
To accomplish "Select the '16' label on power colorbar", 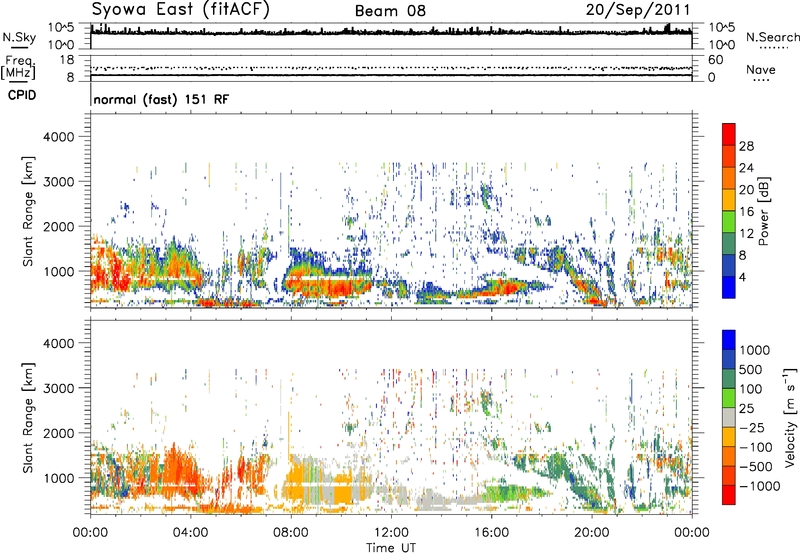I will pyautogui.click(x=746, y=212).
